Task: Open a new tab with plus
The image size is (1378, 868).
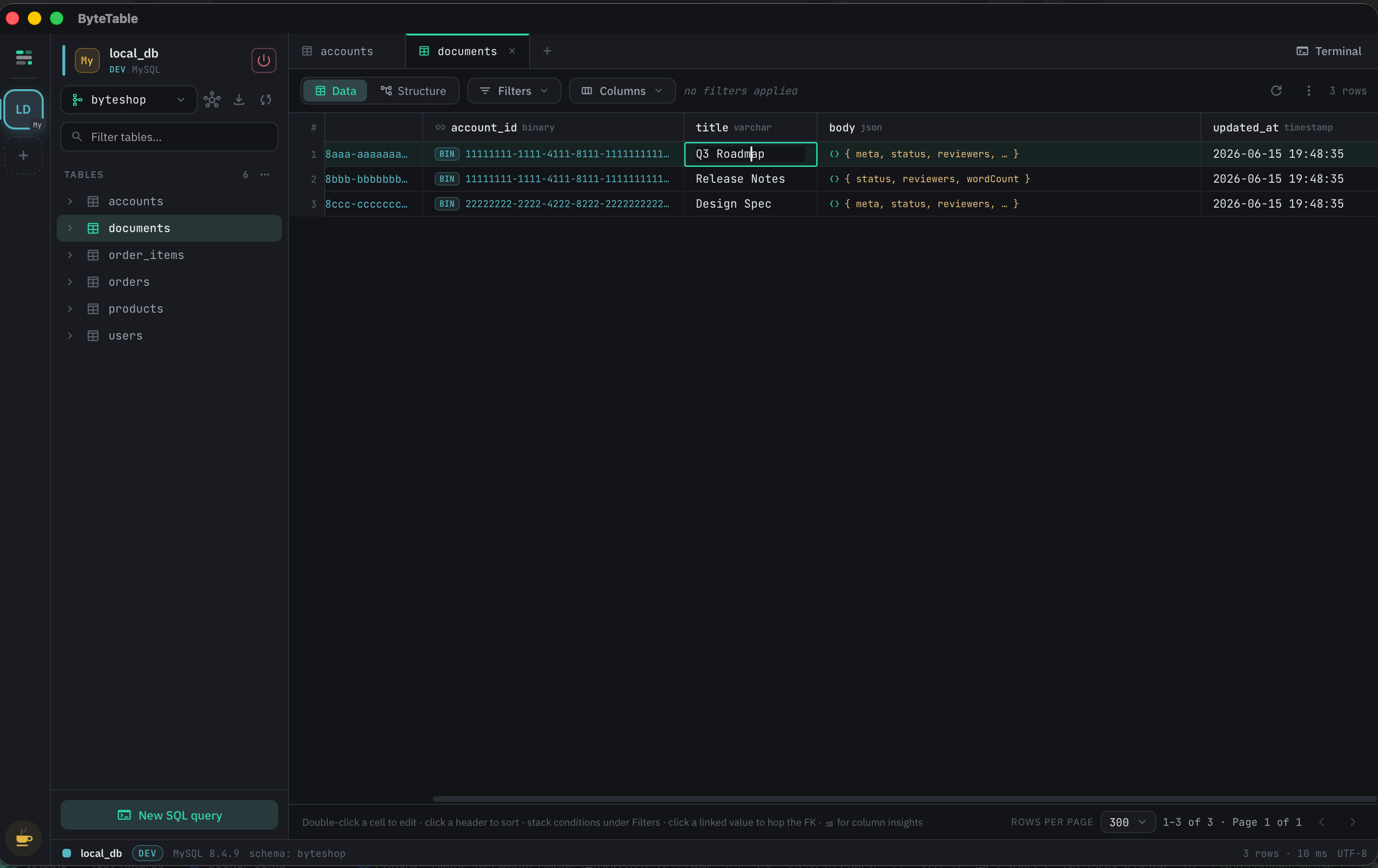Action: (x=547, y=51)
